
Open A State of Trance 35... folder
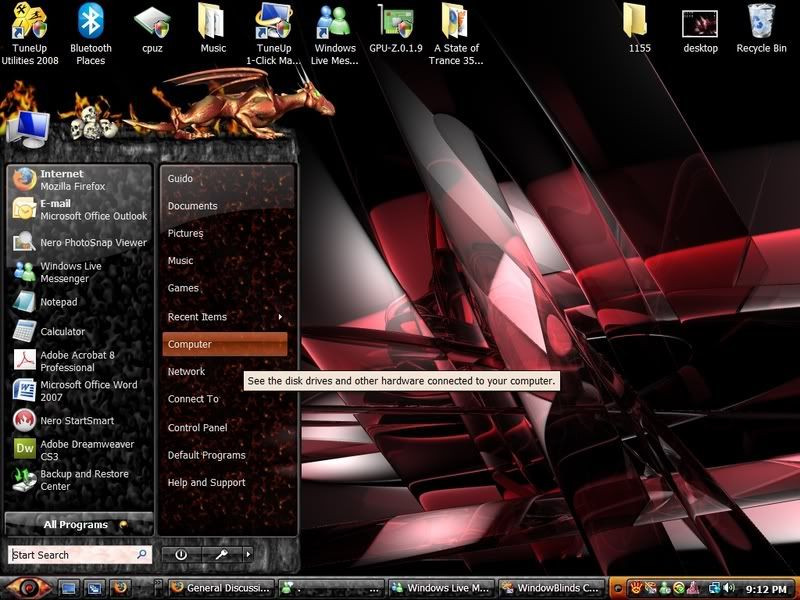tap(456, 34)
